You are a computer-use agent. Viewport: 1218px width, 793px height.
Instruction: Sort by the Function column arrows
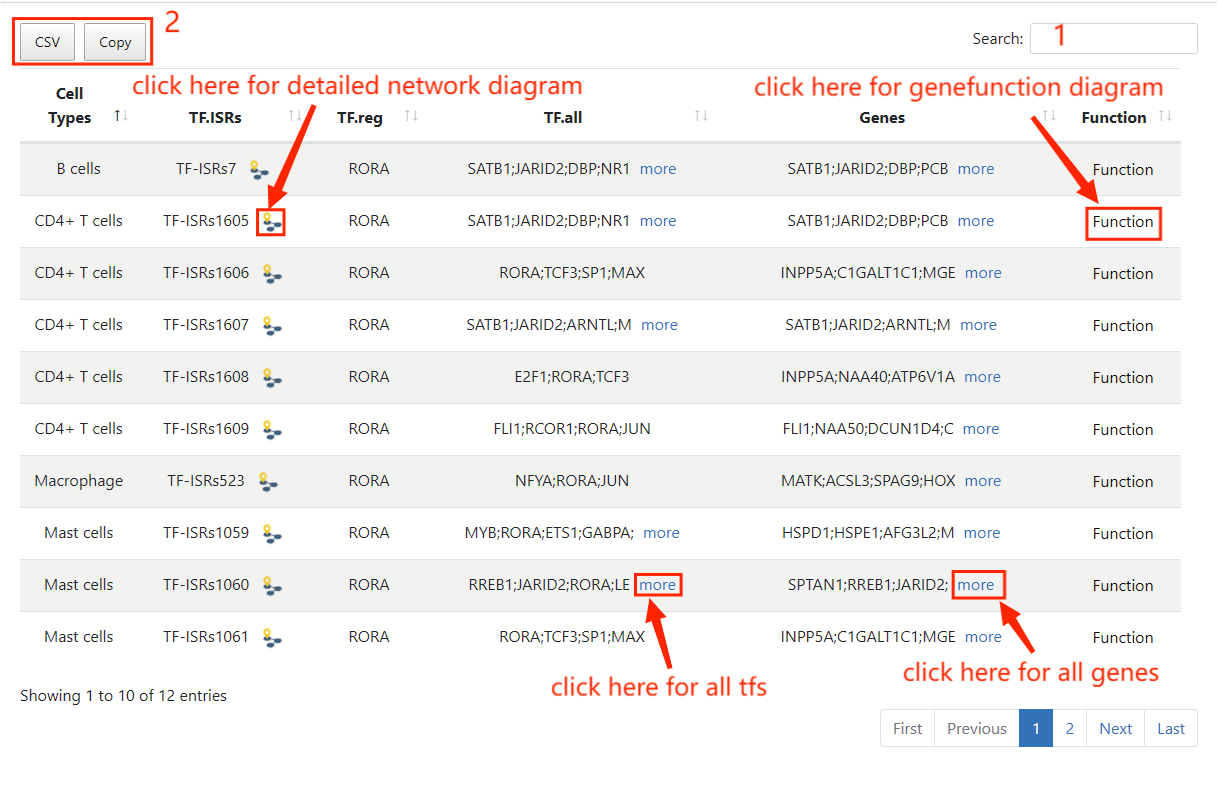coord(1165,117)
